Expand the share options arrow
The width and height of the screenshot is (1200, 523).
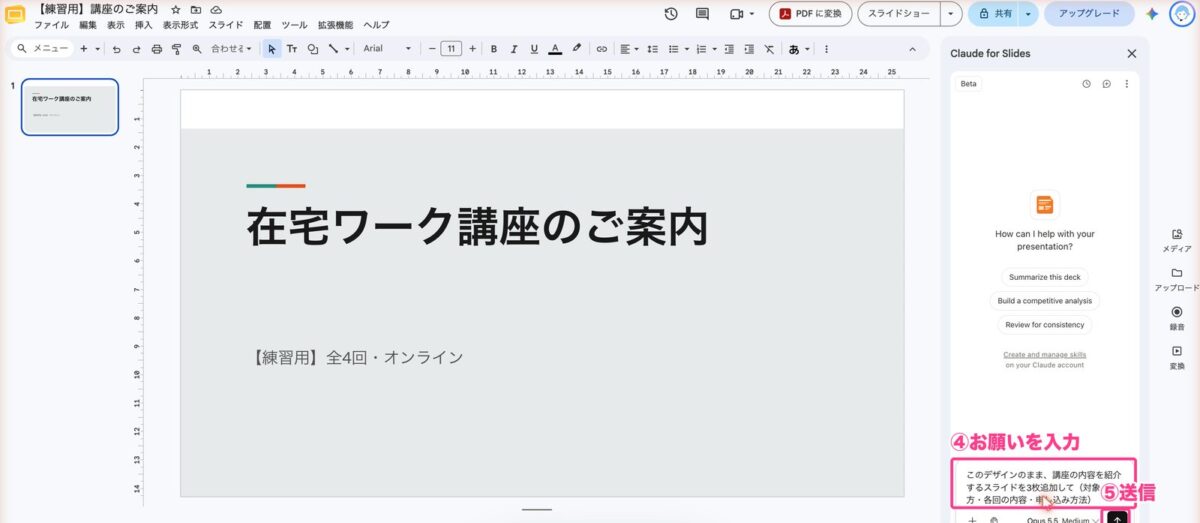pyautogui.click(x=1027, y=14)
